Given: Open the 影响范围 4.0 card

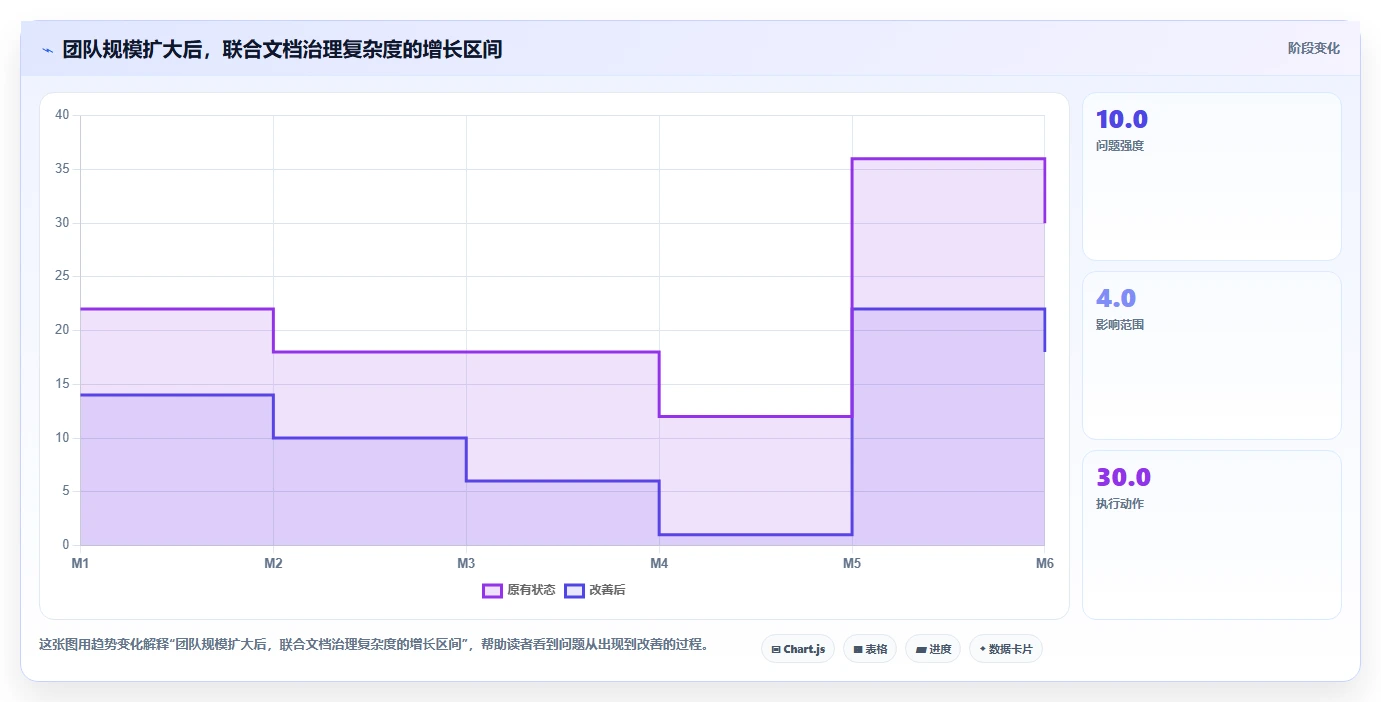Looking at the screenshot, I should tap(1211, 355).
